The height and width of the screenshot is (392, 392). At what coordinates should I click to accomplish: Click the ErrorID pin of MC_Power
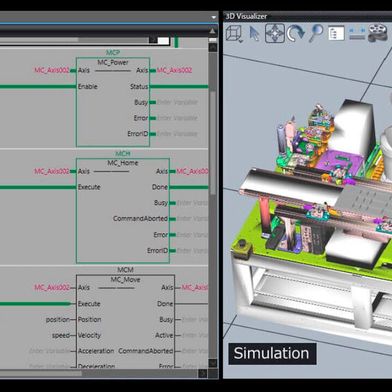[138, 134]
